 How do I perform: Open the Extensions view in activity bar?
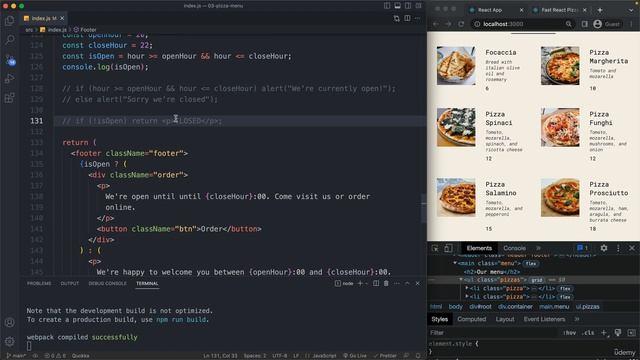click(9, 98)
